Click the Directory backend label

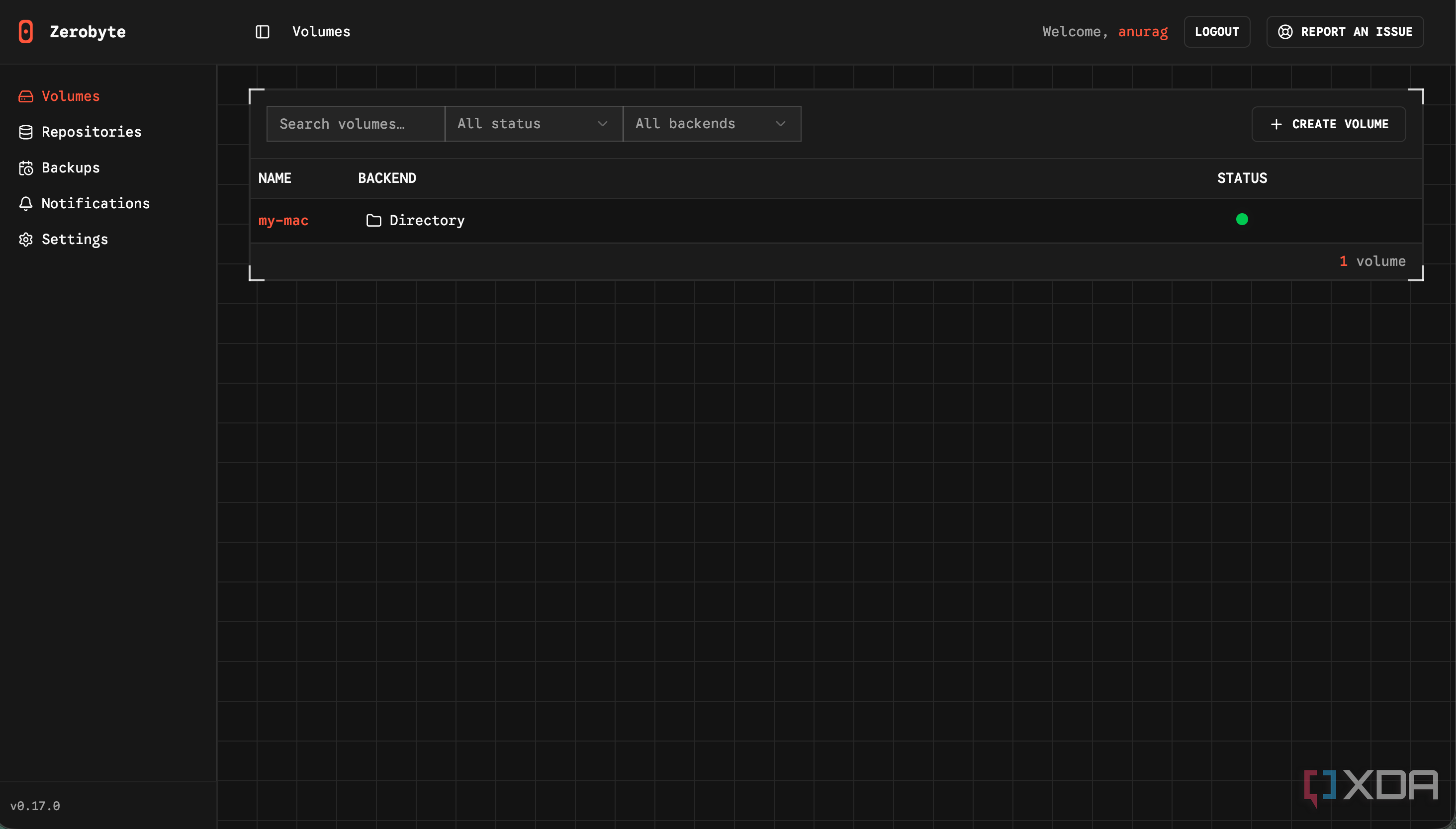click(427, 220)
